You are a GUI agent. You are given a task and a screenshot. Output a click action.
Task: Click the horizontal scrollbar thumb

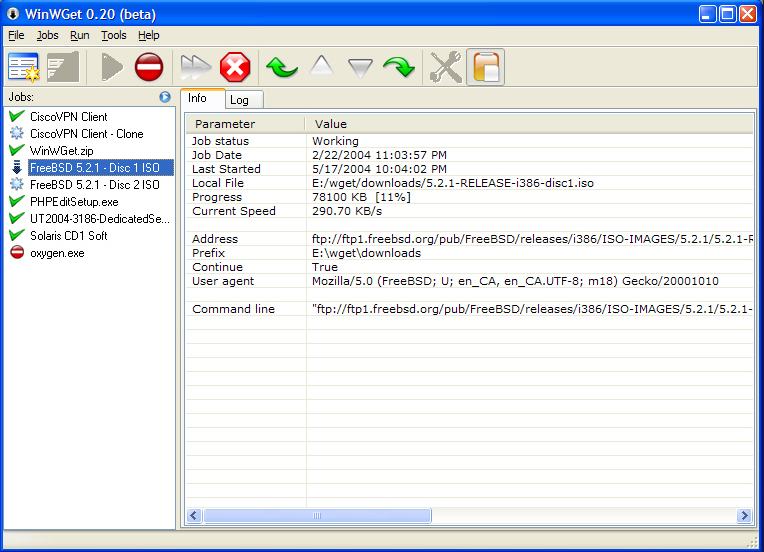pyautogui.click(x=318, y=515)
